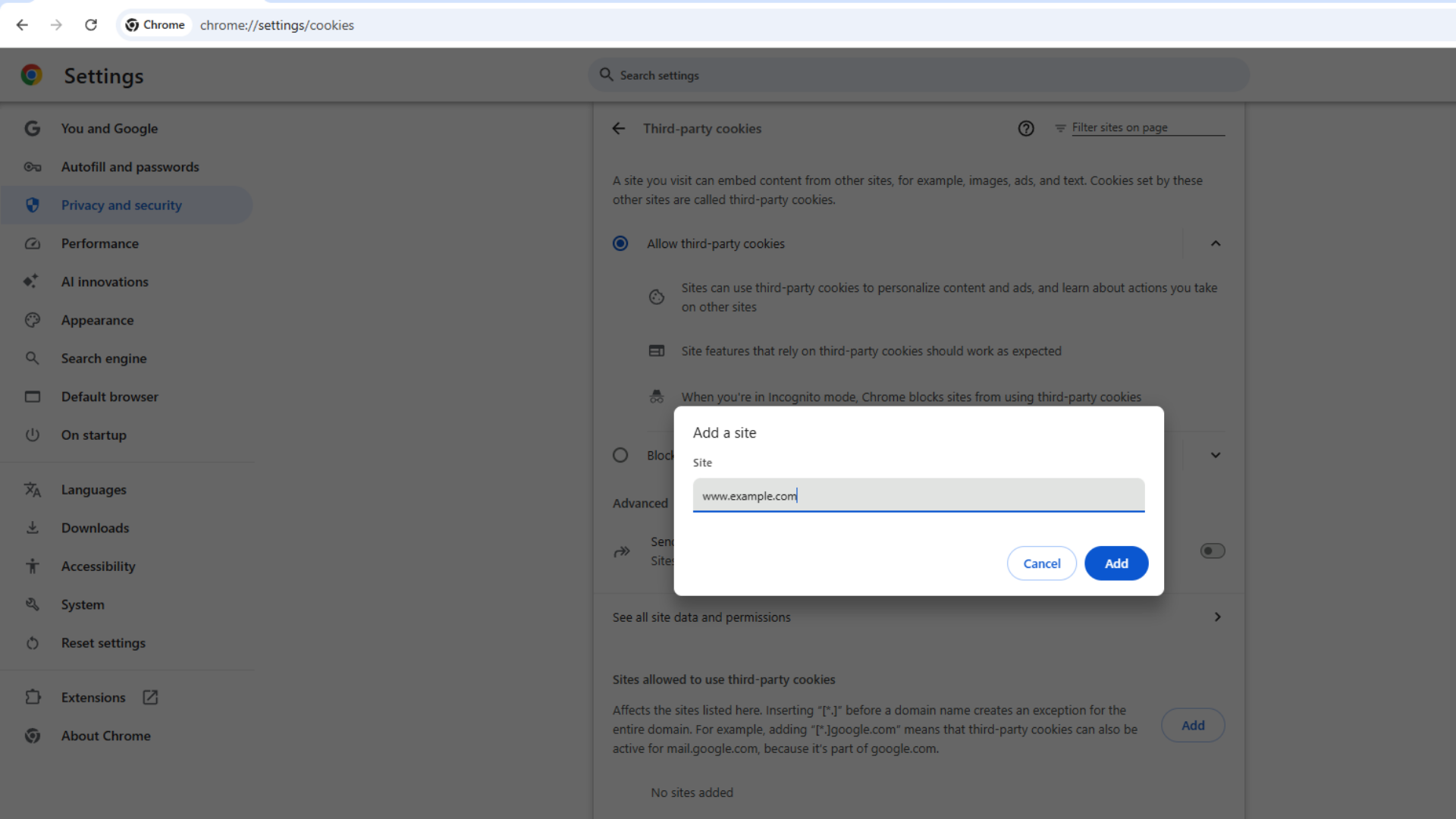1456x819 pixels.
Task: Click the power On startup icon
Action: [32, 435]
